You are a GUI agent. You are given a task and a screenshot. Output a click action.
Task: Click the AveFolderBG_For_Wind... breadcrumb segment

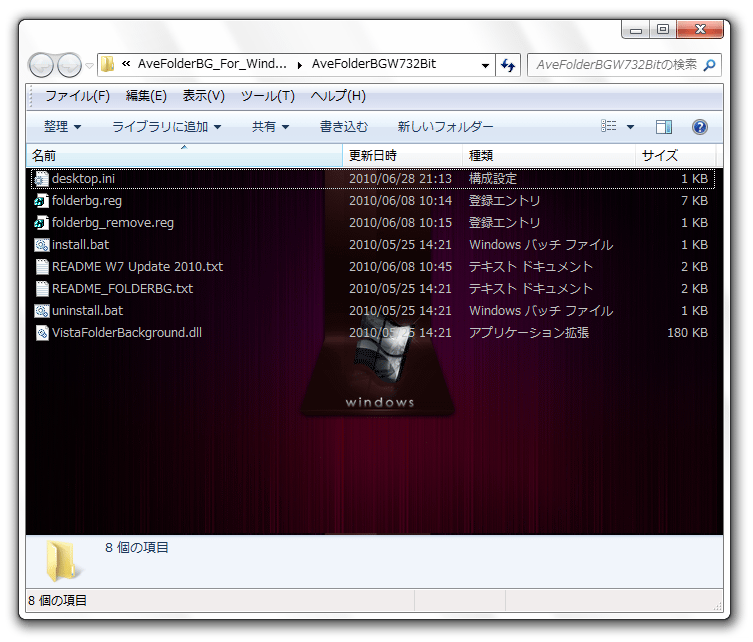coord(212,64)
